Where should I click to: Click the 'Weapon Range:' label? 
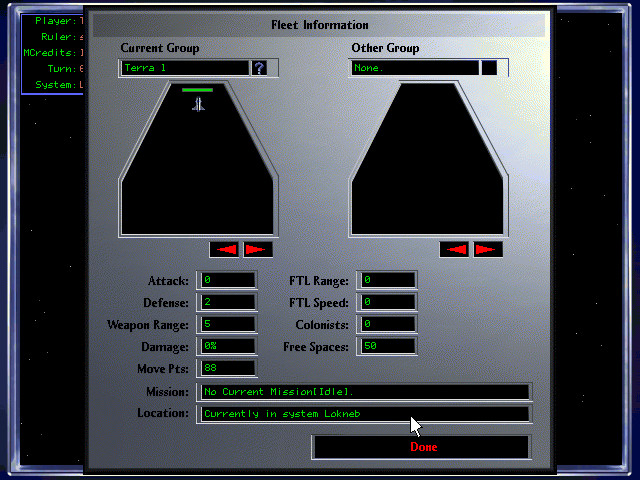coord(148,325)
